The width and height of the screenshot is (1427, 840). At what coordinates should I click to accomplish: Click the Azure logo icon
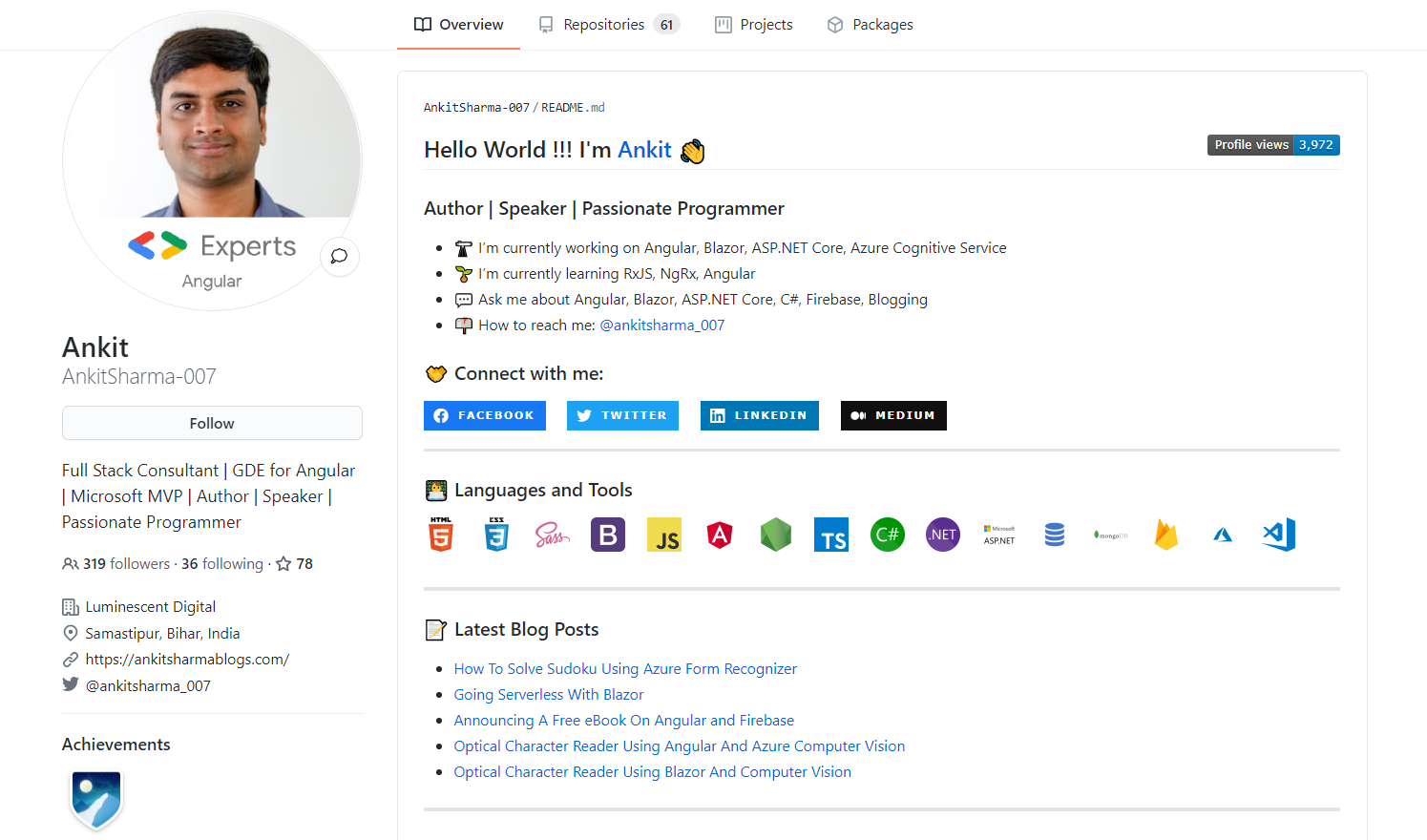pos(1223,535)
